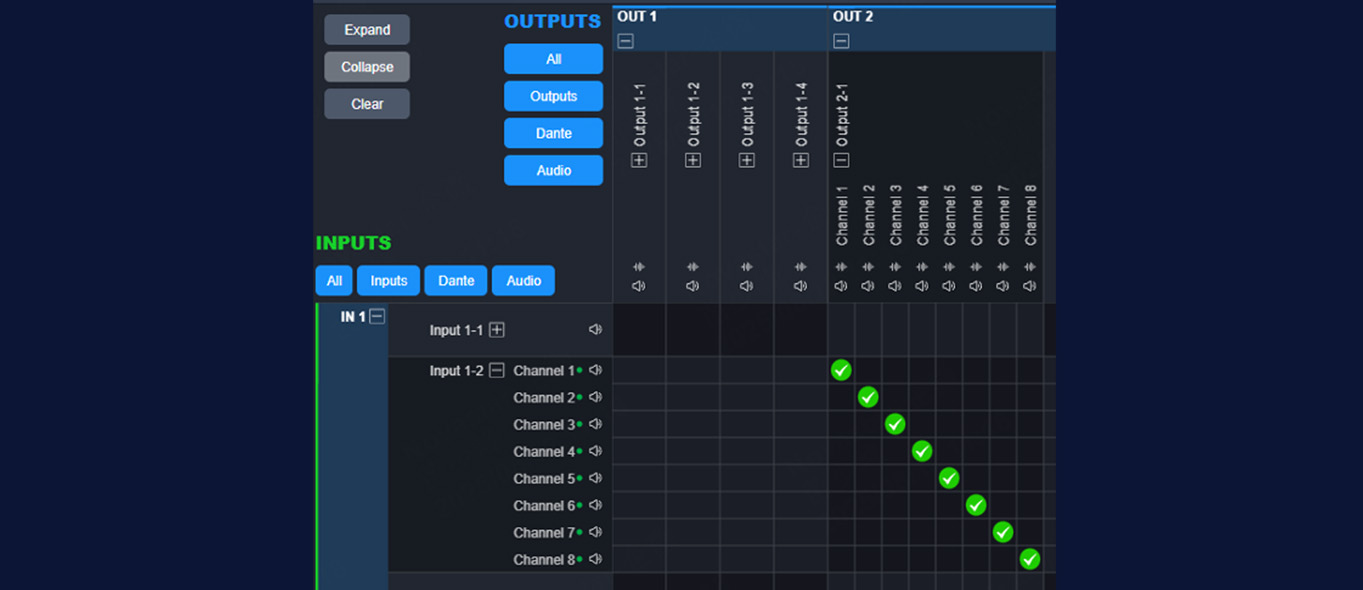
Task: Uncheck Channel 8 to Channel 8 crosspoint
Action: (1030, 559)
